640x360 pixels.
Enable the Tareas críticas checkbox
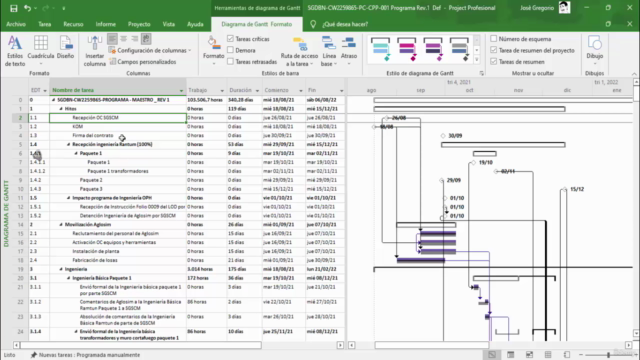tap(230, 39)
